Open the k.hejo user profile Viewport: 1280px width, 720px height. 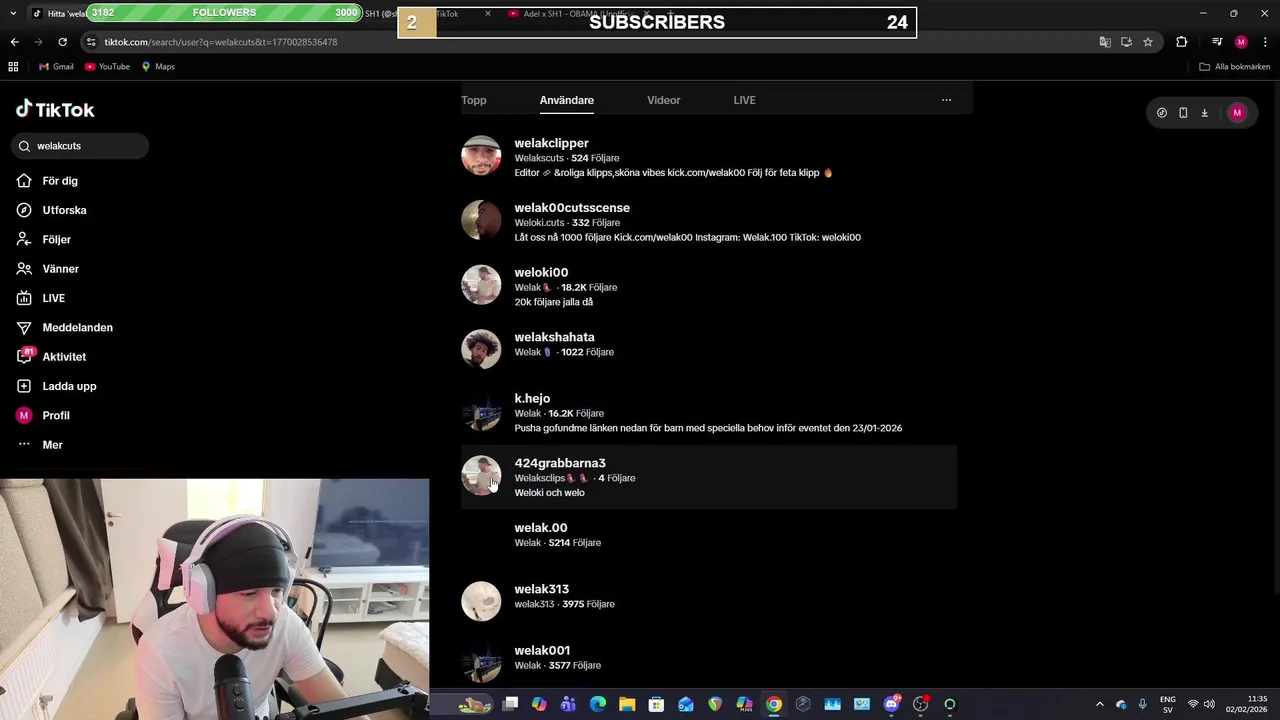pos(709,413)
